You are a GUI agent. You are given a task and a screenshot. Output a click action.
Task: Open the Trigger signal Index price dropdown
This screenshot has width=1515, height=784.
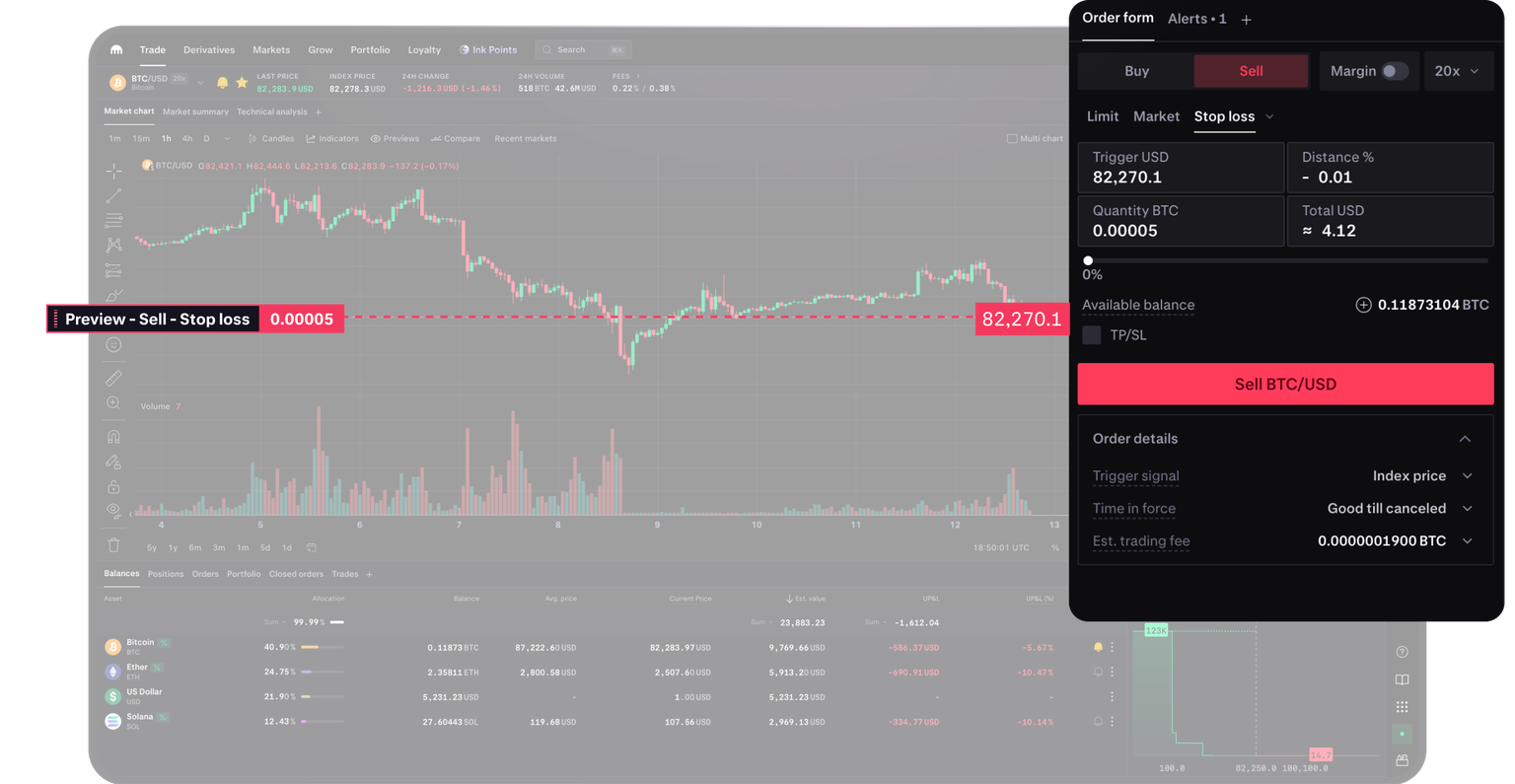(x=1422, y=475)
